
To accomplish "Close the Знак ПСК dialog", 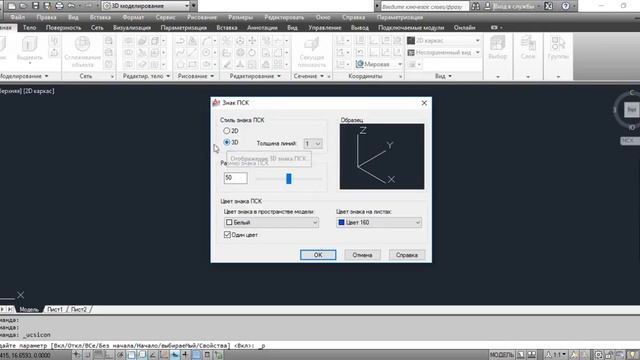I will tap(424, 103).
